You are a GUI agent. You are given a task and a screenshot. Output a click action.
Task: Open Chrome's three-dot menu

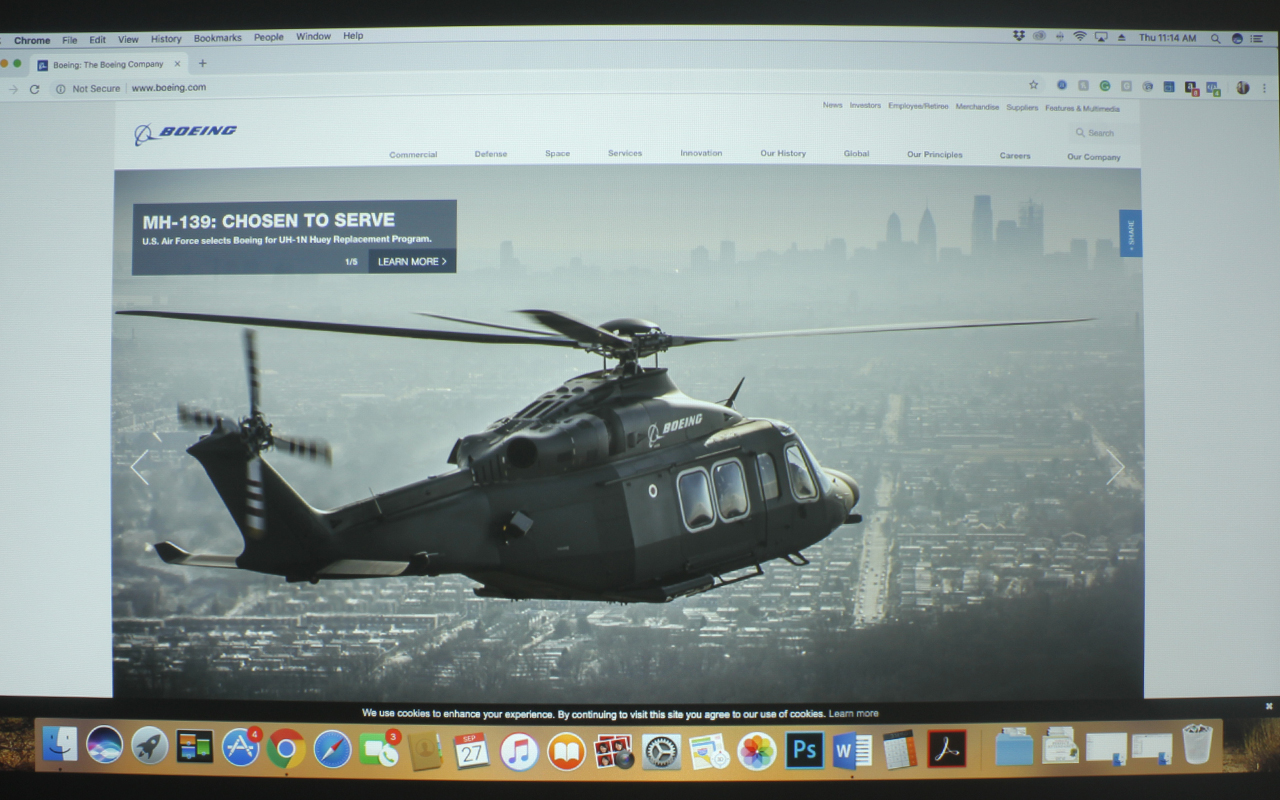pos(1265,88)
